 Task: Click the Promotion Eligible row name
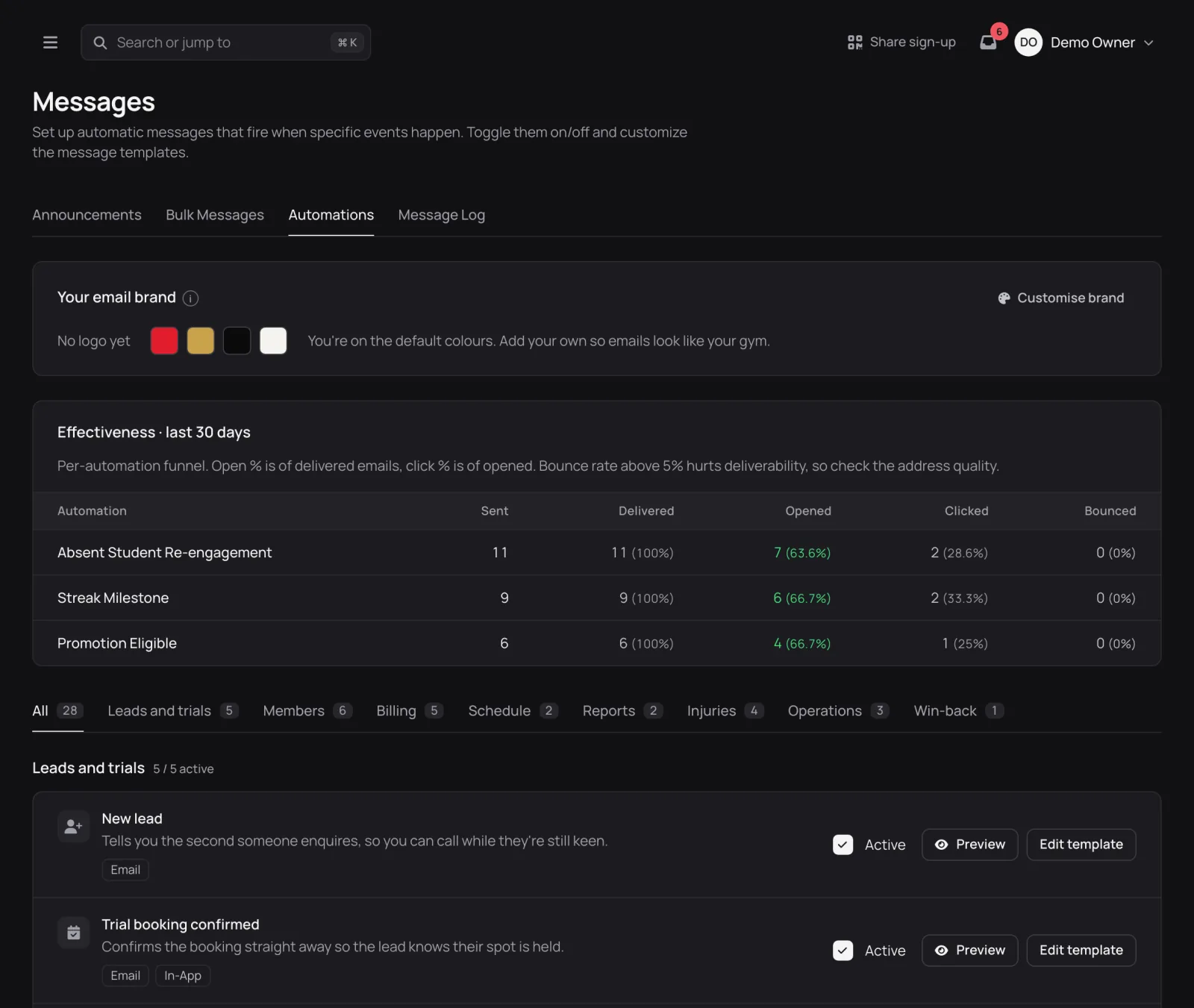click(117, 644)
